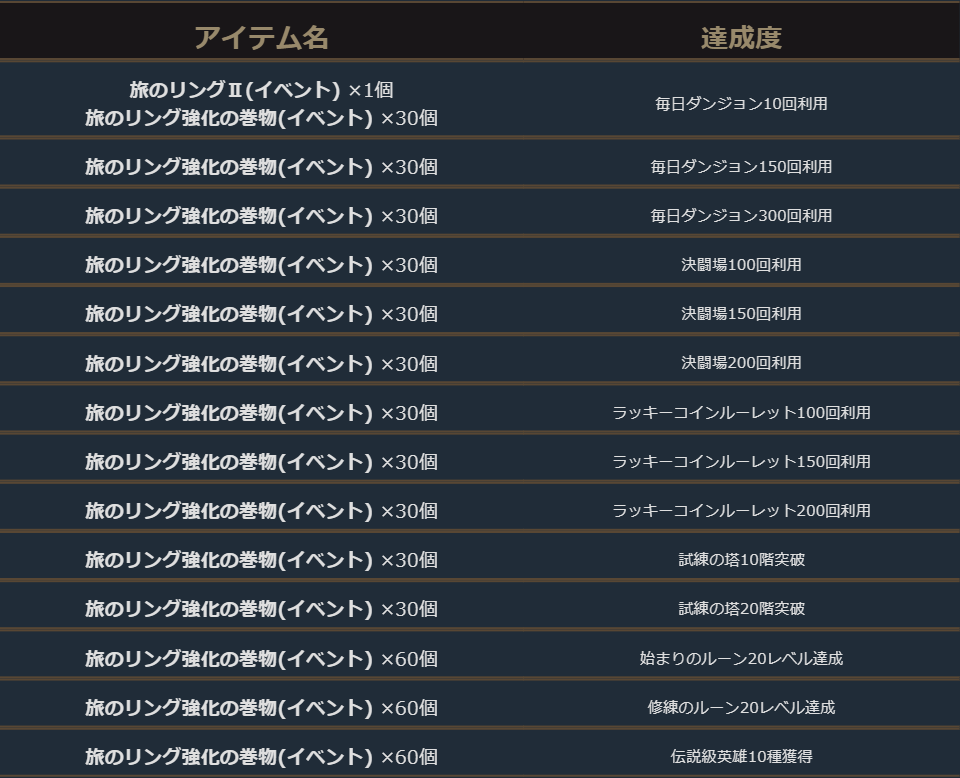
Task: Select the 旅のリングⅡ(イベント) ×1個 item text
Action: point(261,90)
